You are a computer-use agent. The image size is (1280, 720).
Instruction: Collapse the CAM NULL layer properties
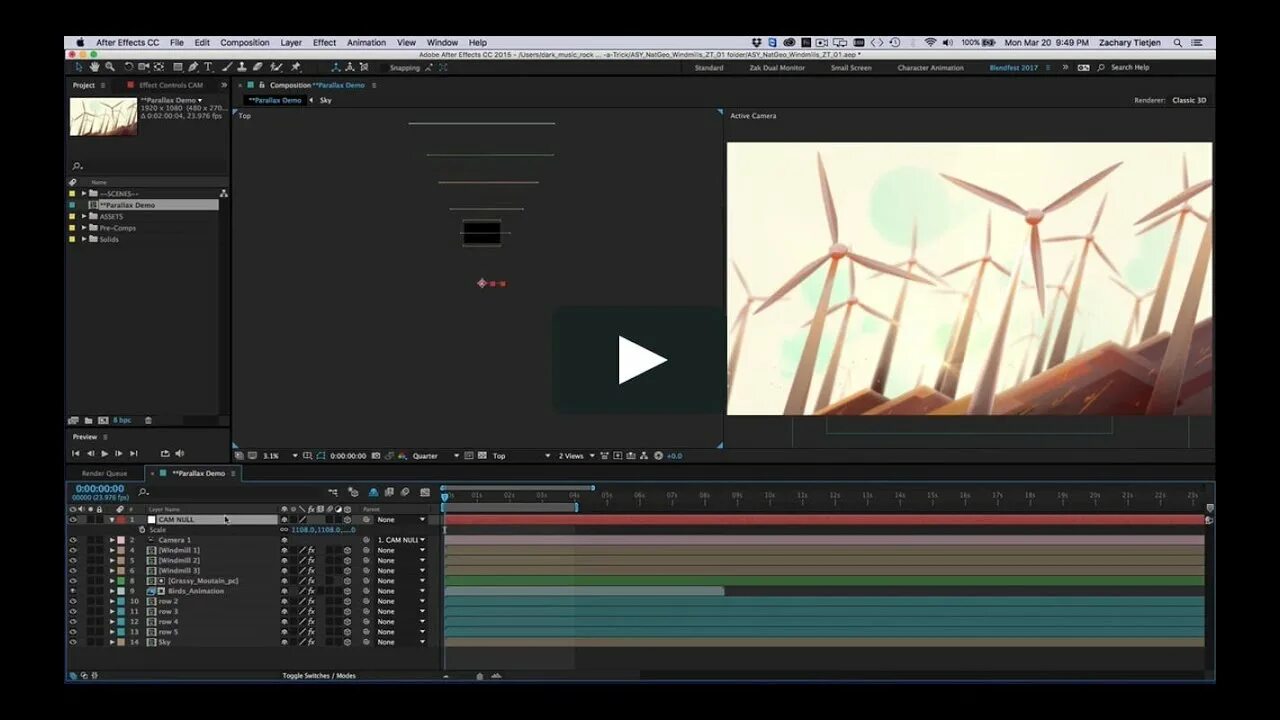[112, 520]
